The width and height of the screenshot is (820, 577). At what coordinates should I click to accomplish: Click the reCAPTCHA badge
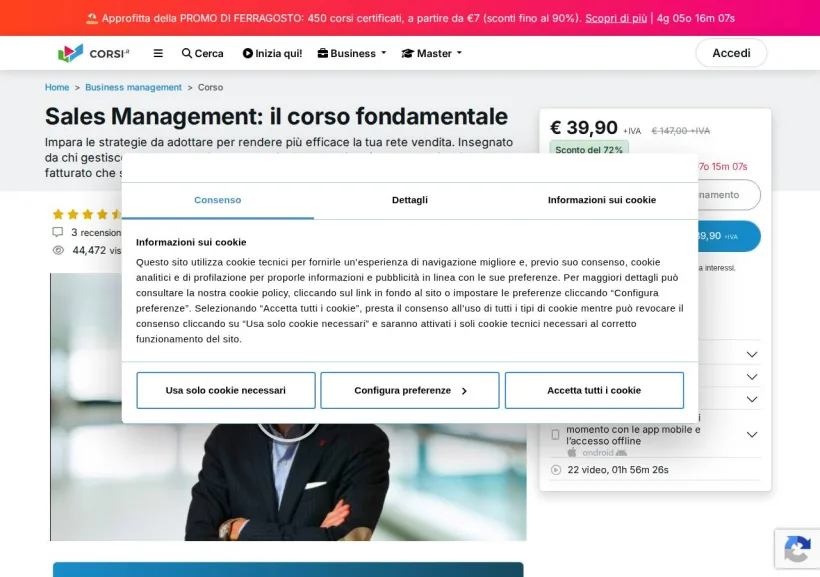[797, 549]
